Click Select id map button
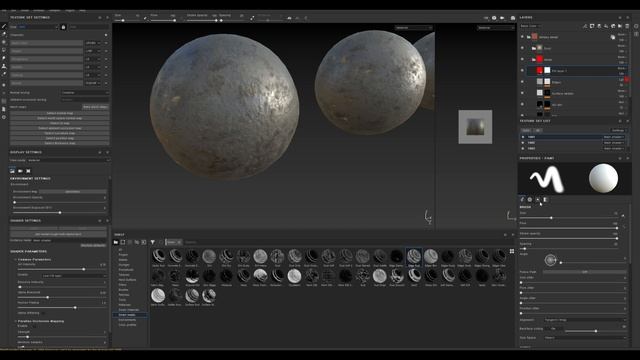The image size is (640, 360). (x=60, y=123)
